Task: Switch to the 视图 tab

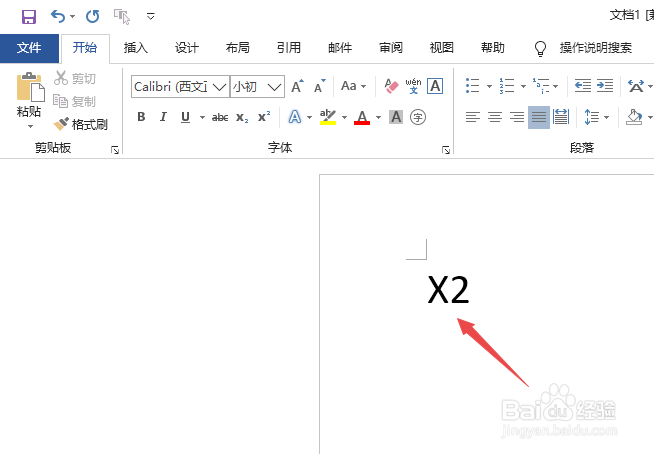Action: pyautogui.click(x=442, y=48)
